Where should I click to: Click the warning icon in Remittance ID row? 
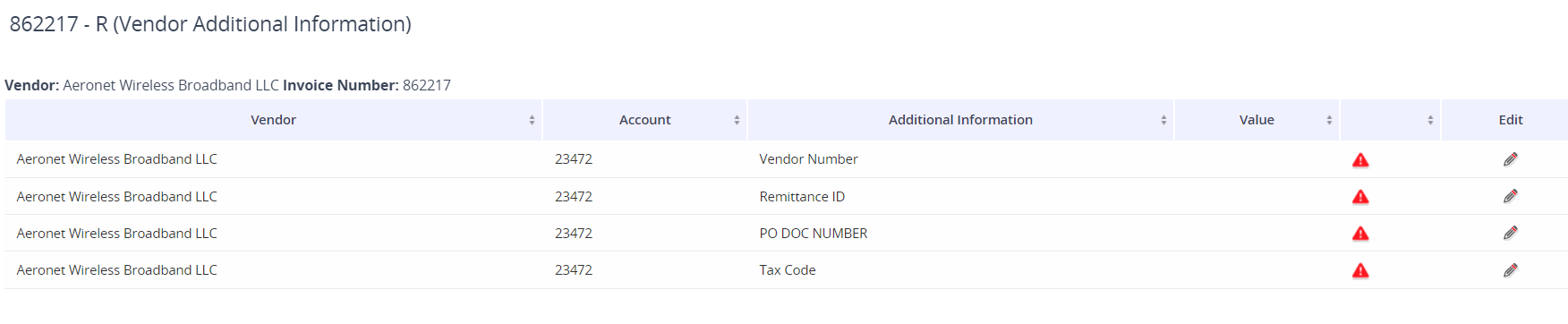1360,197
